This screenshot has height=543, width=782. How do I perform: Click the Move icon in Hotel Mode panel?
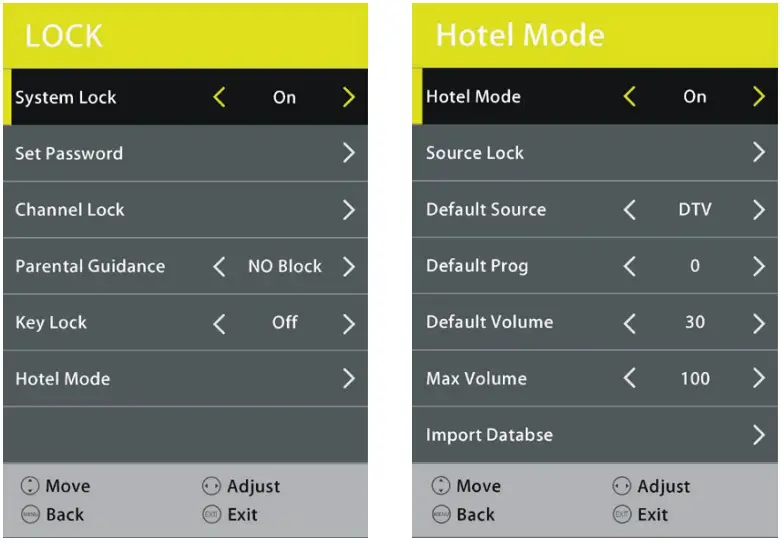pos(440,487)
